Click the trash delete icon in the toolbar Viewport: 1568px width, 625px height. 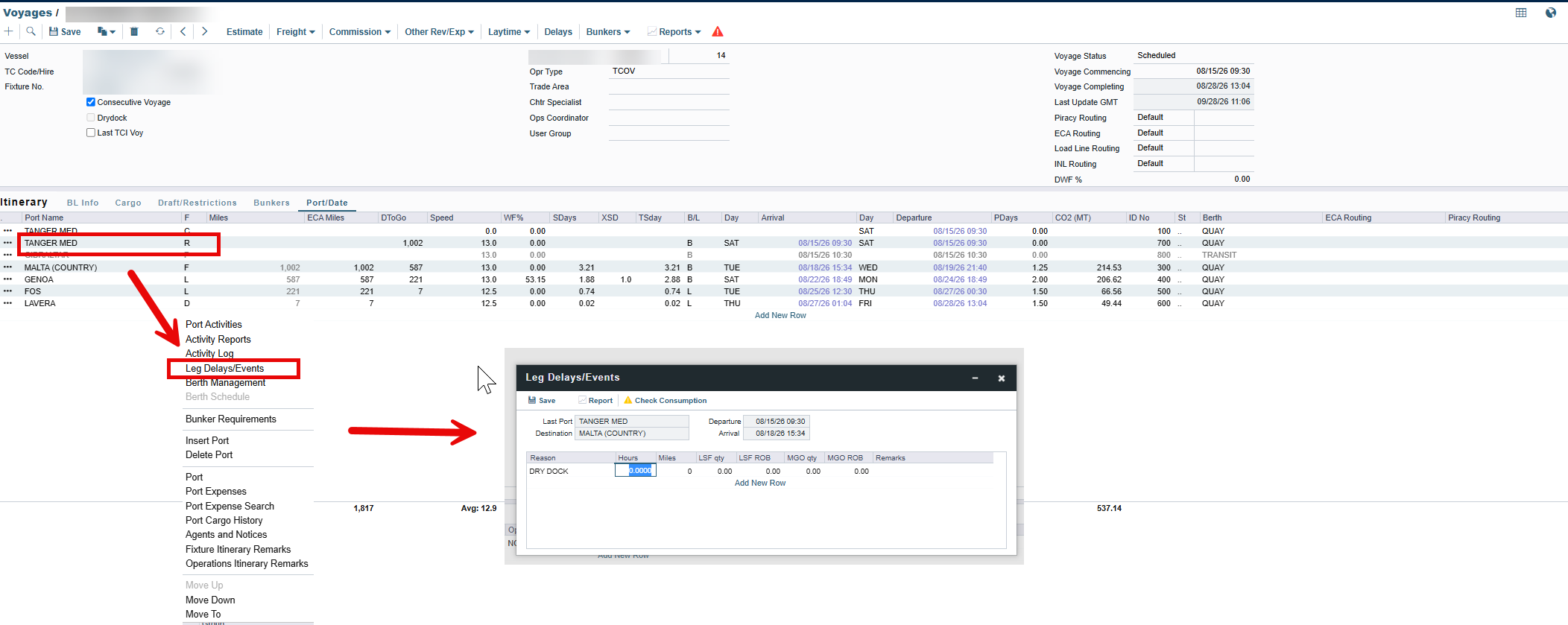(x=134, y=31)
